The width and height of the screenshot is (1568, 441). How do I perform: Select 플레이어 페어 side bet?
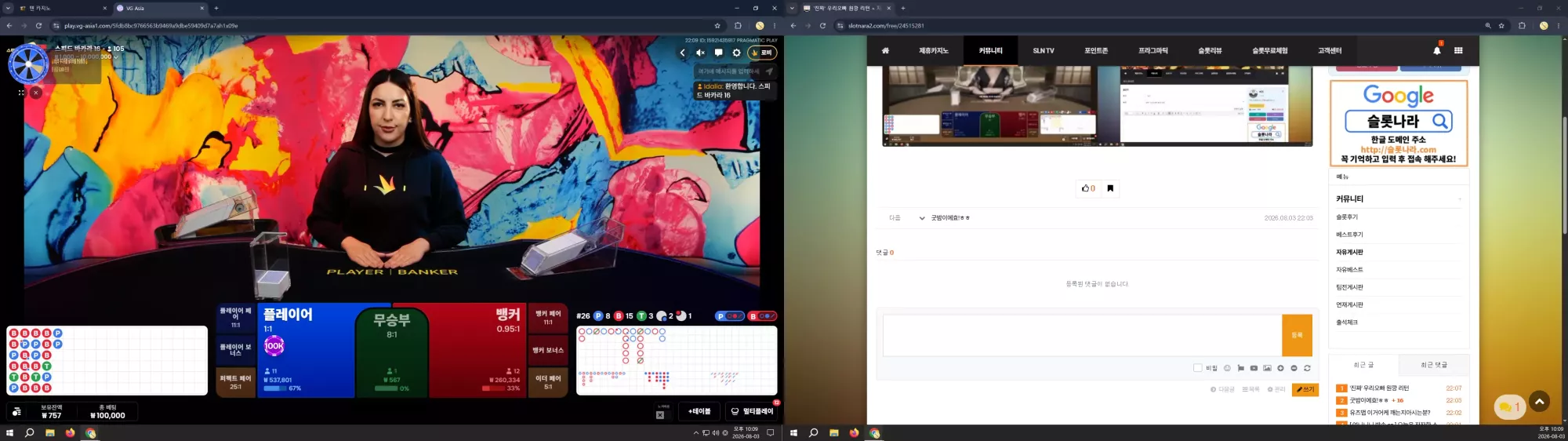click(x=235, y=318)
